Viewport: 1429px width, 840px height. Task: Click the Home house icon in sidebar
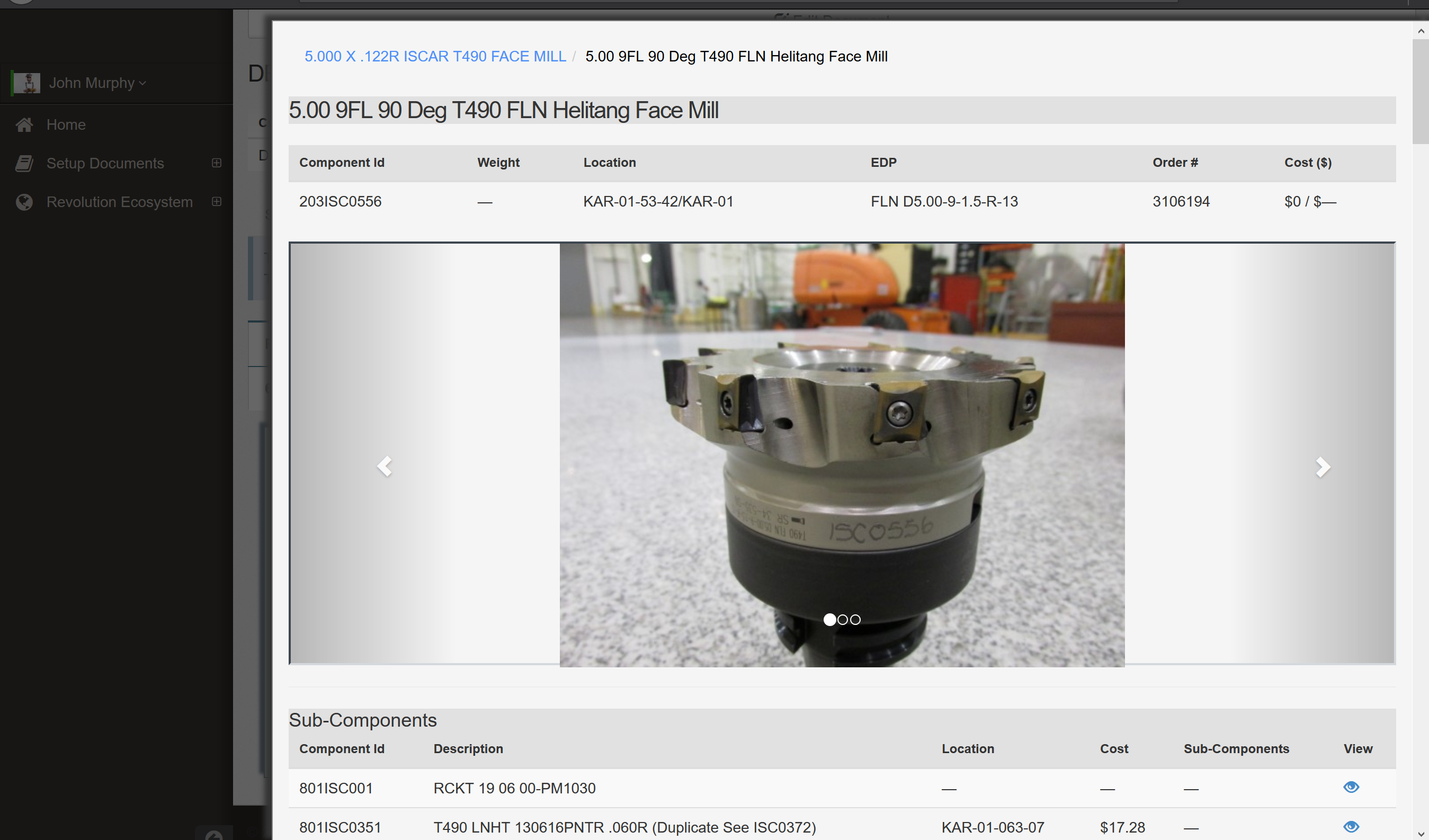point(24,125)
